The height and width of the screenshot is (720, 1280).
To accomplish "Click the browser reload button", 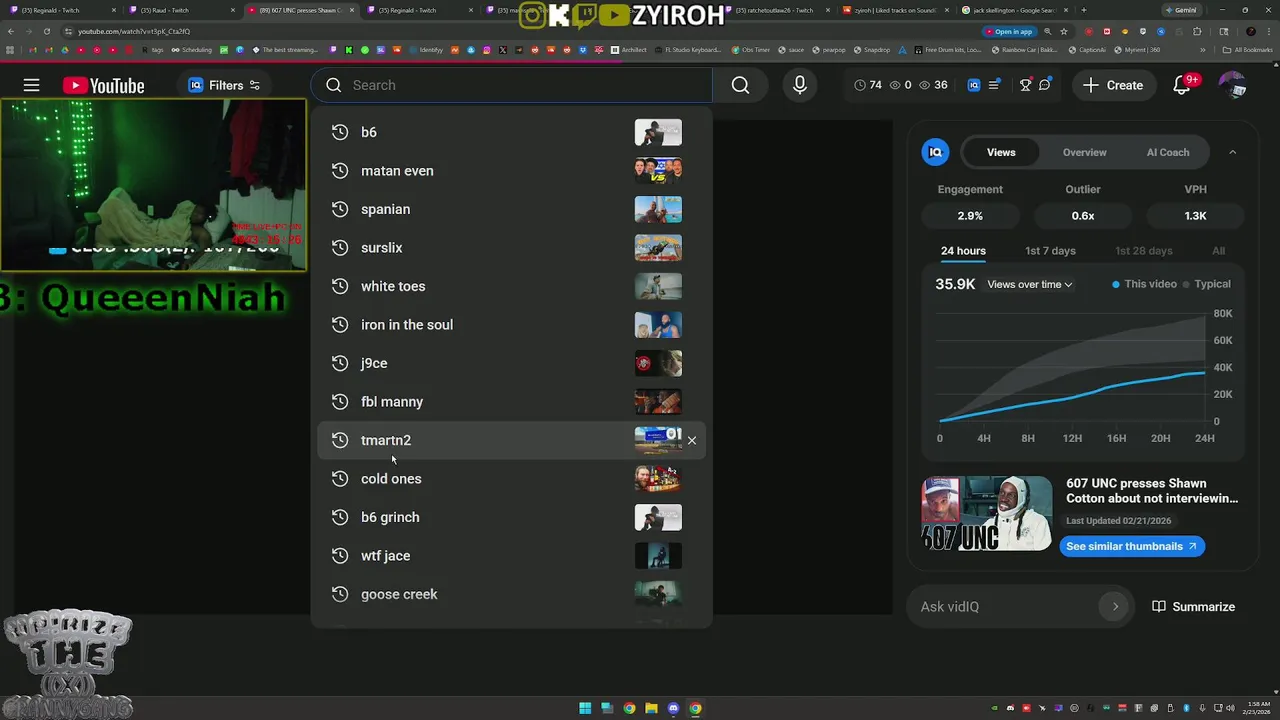I will pyautogui.click(x=46, y=31).
